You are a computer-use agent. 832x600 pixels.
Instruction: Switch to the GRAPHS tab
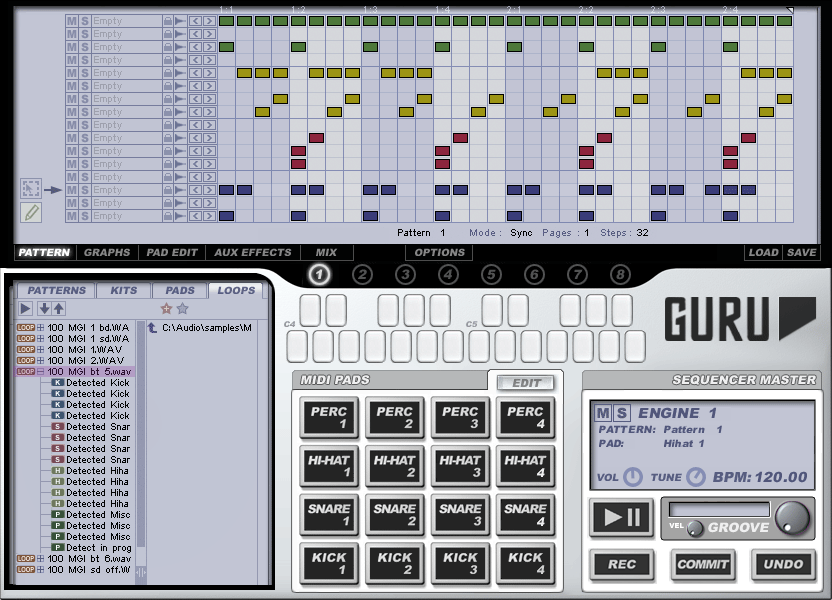pyautogui.click(x=107, y=253)
